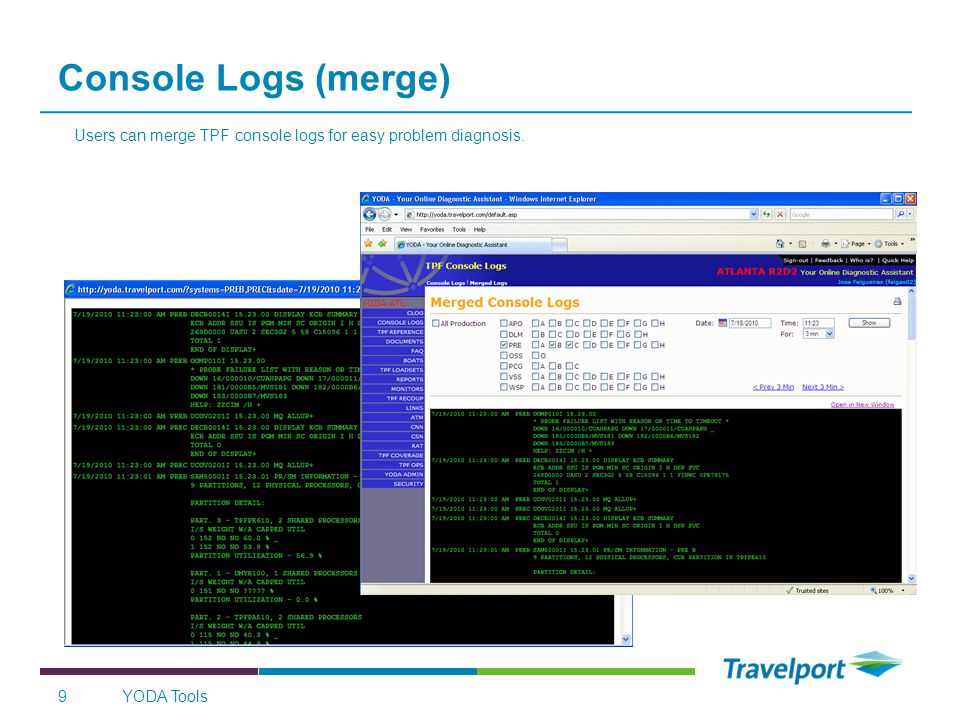This screenshot has width=960, height=720.
Task: Click the Favorites star icon
Action: tap(368, 244)
